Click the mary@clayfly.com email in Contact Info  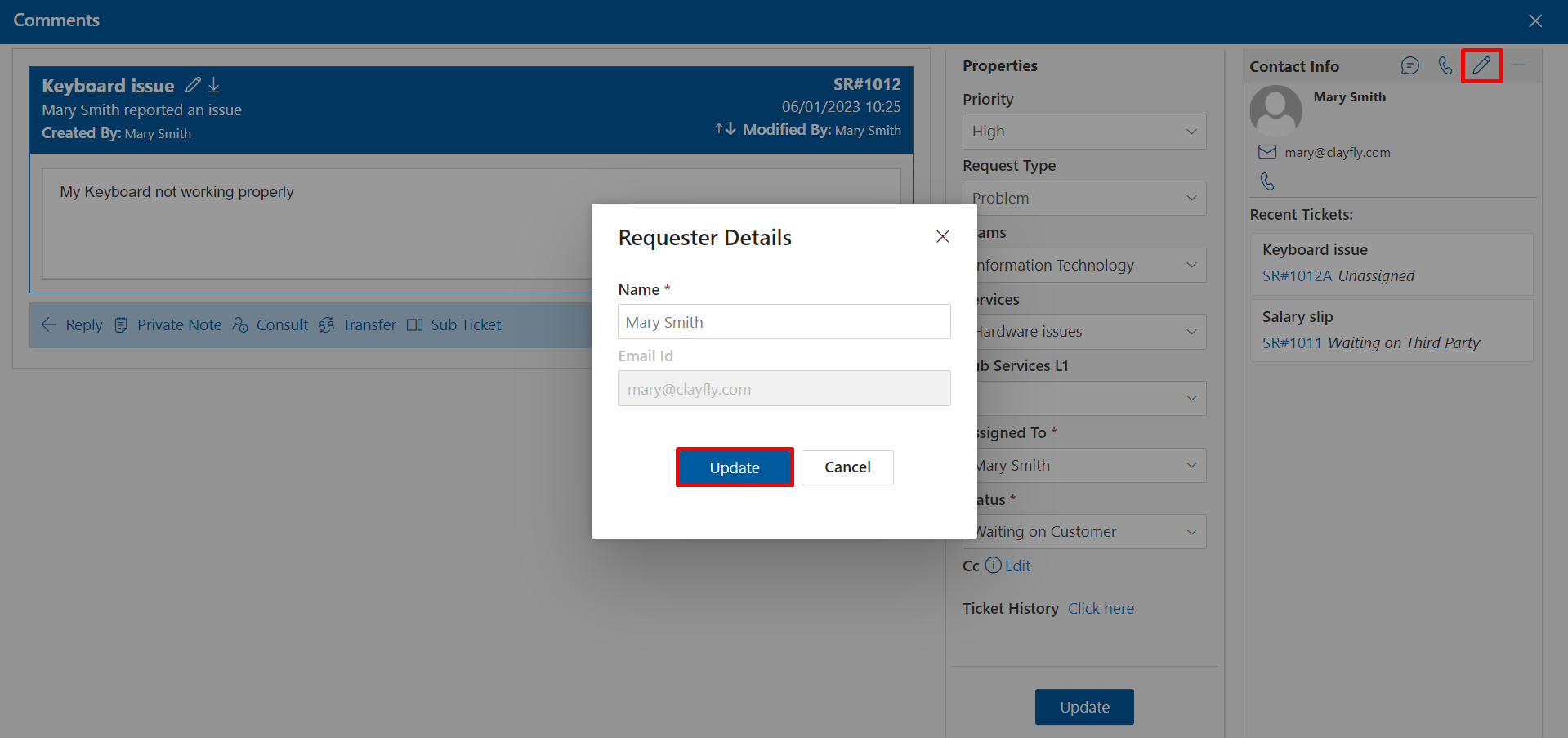(x=1337, y=152)
